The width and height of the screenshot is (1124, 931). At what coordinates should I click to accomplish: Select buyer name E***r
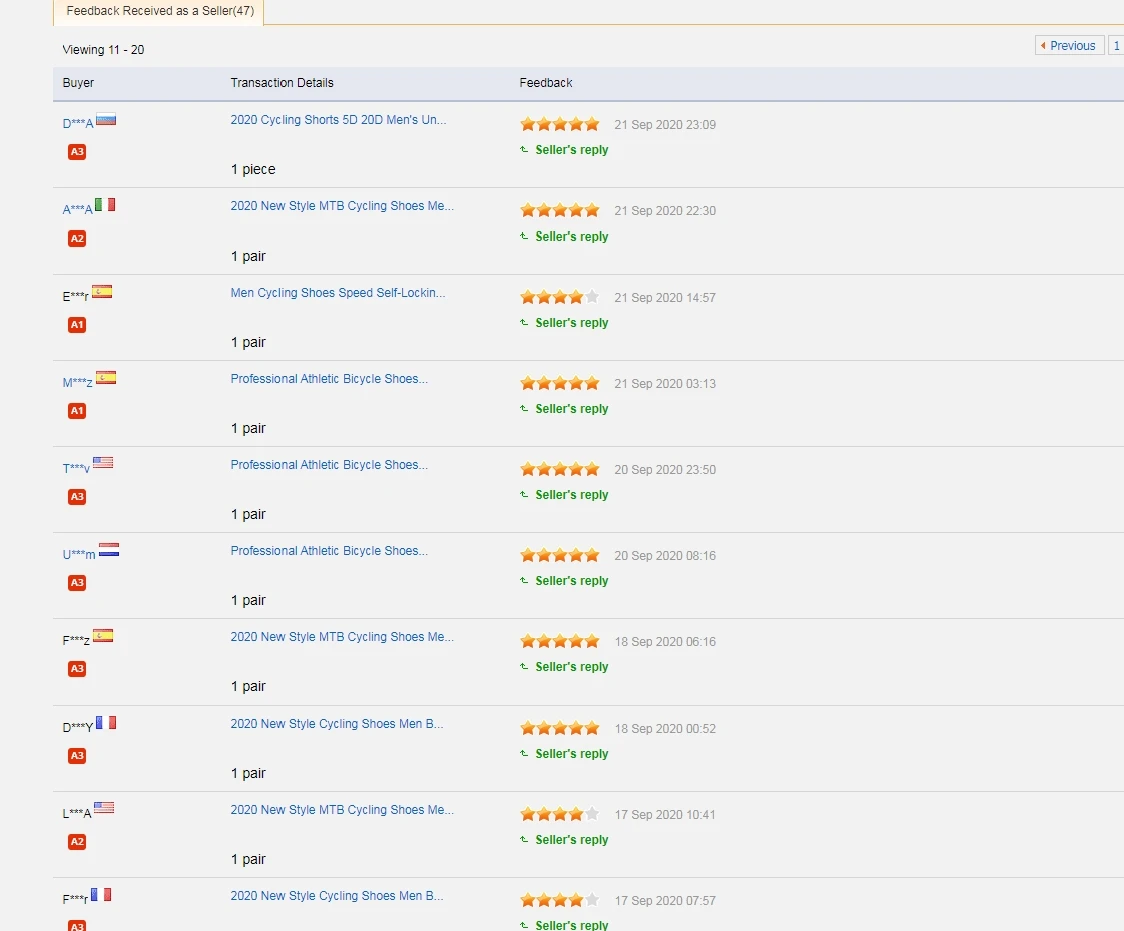[76, 296]
